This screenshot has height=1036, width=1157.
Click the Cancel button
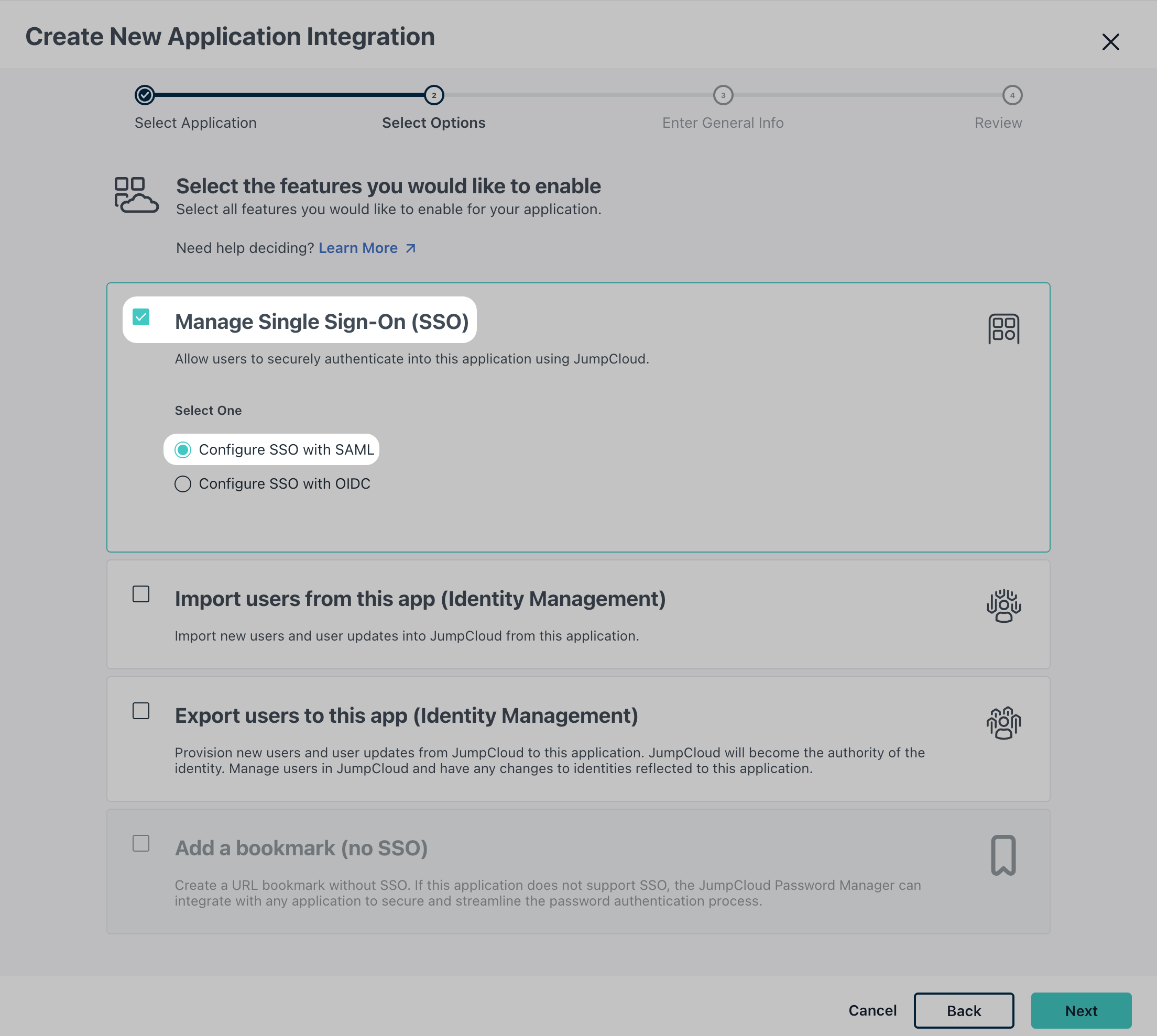point(872,1010)
